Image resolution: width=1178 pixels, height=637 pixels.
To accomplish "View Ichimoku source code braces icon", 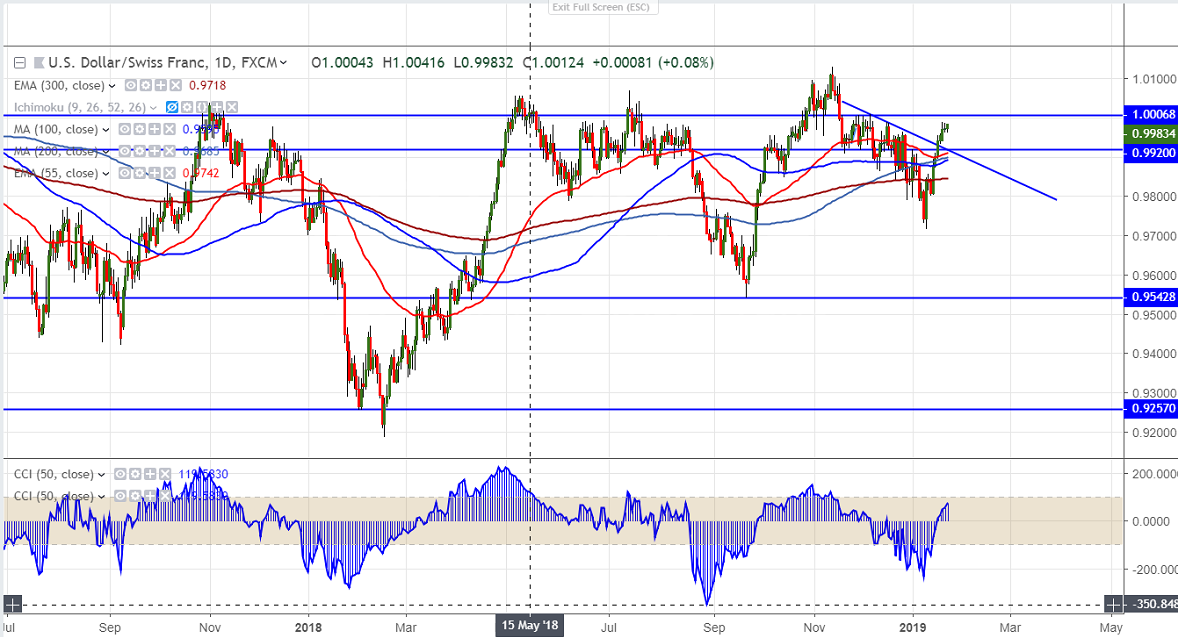I will pyautogui.click(x=201, y=108).
